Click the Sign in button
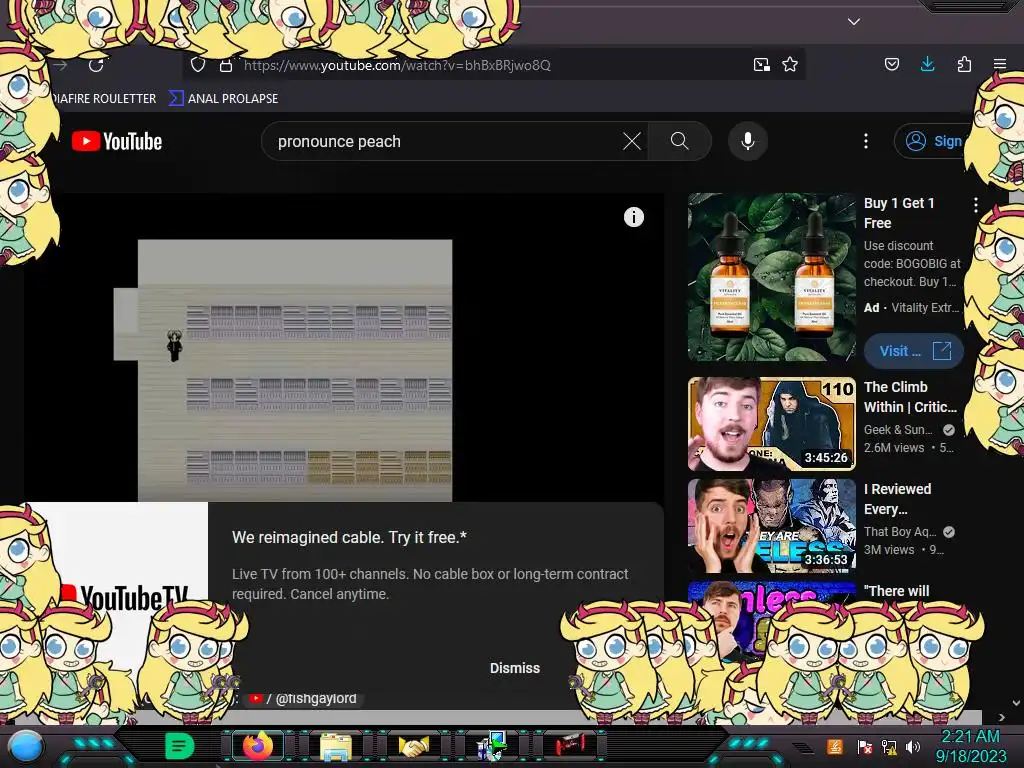The image size is (1024, 768). pyautogui.click(x=934, y=141)
